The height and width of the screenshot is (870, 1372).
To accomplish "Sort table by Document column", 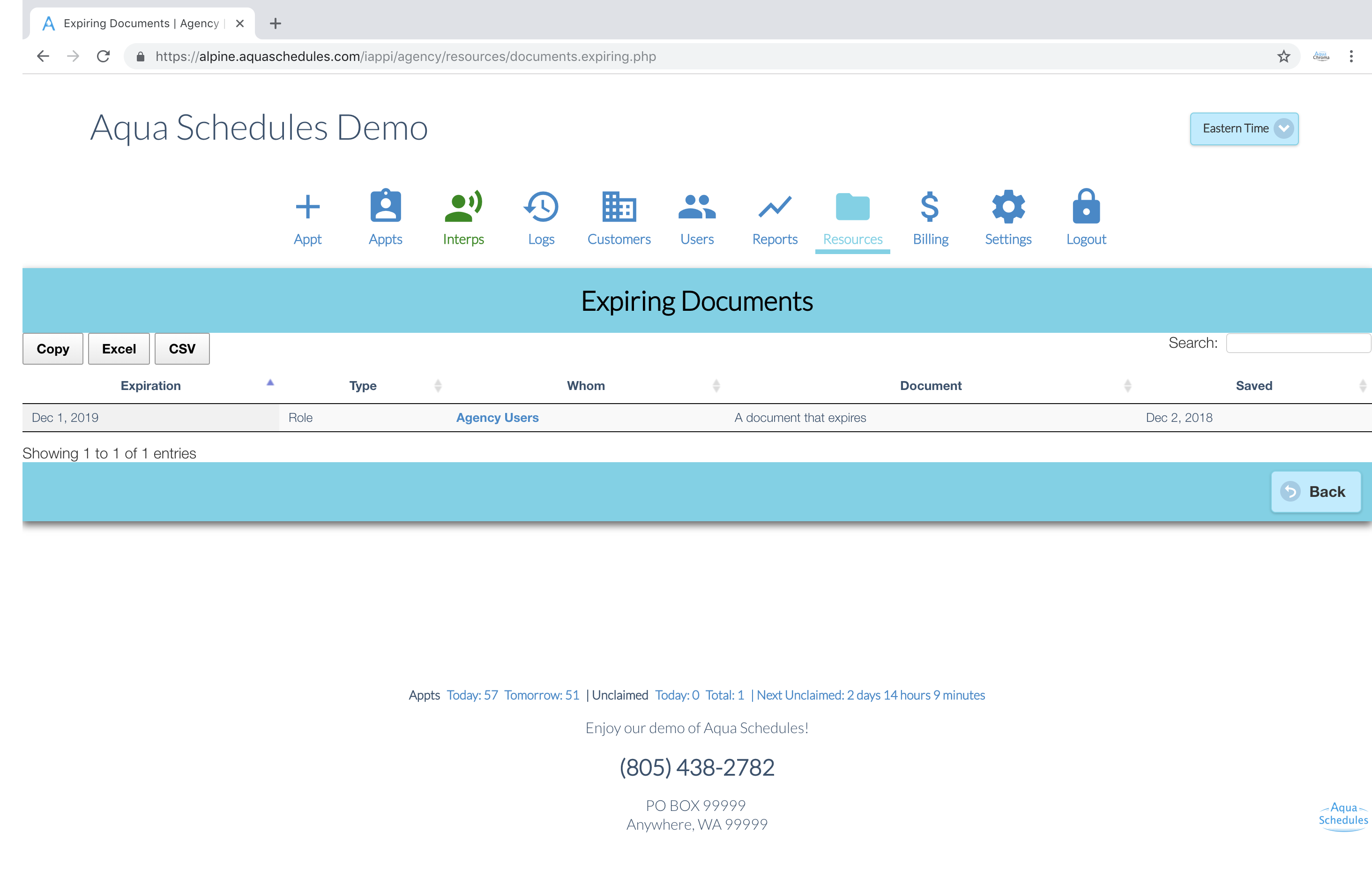I will [931, 385].
